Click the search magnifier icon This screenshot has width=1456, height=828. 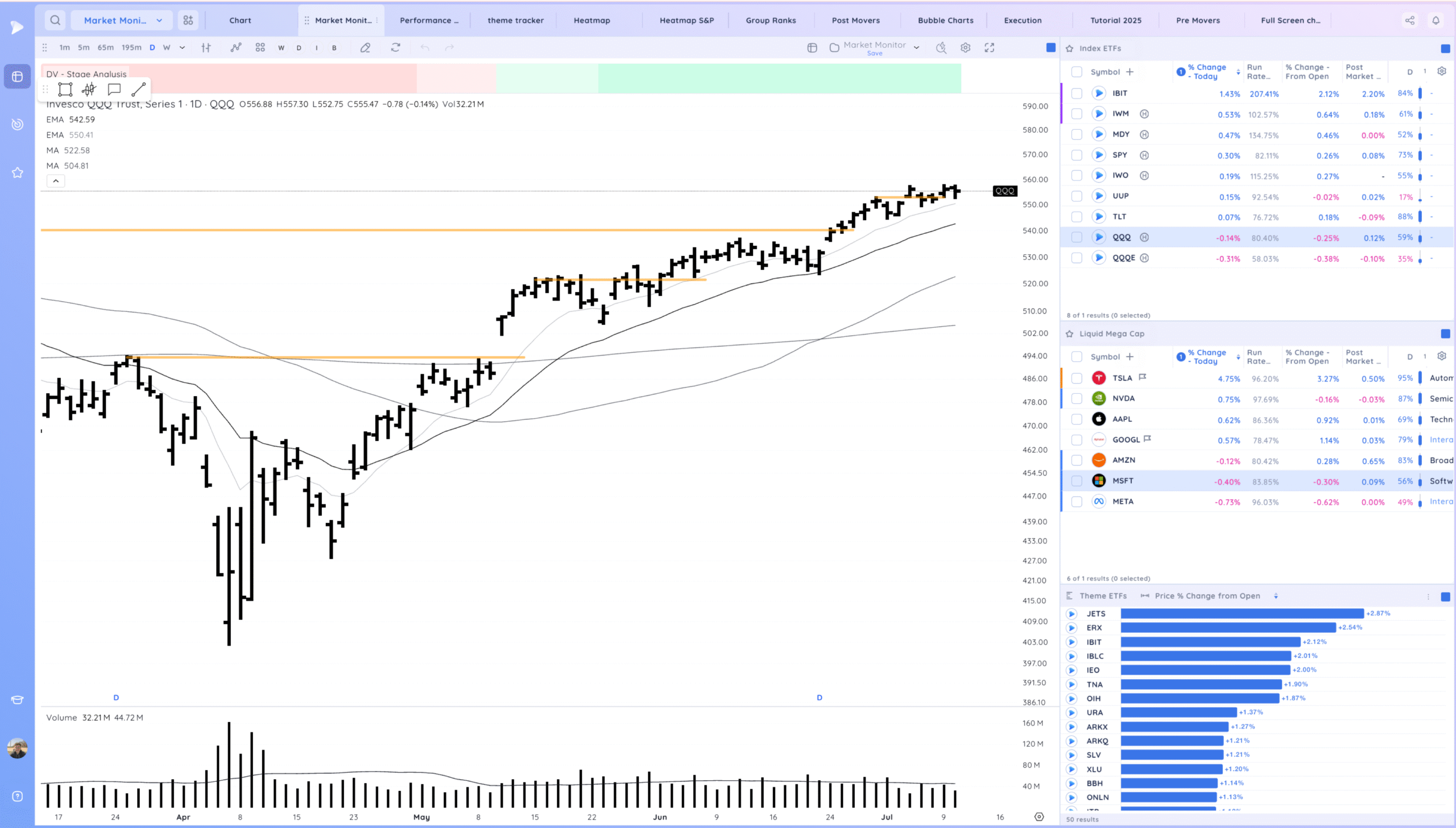coord(55,20)
